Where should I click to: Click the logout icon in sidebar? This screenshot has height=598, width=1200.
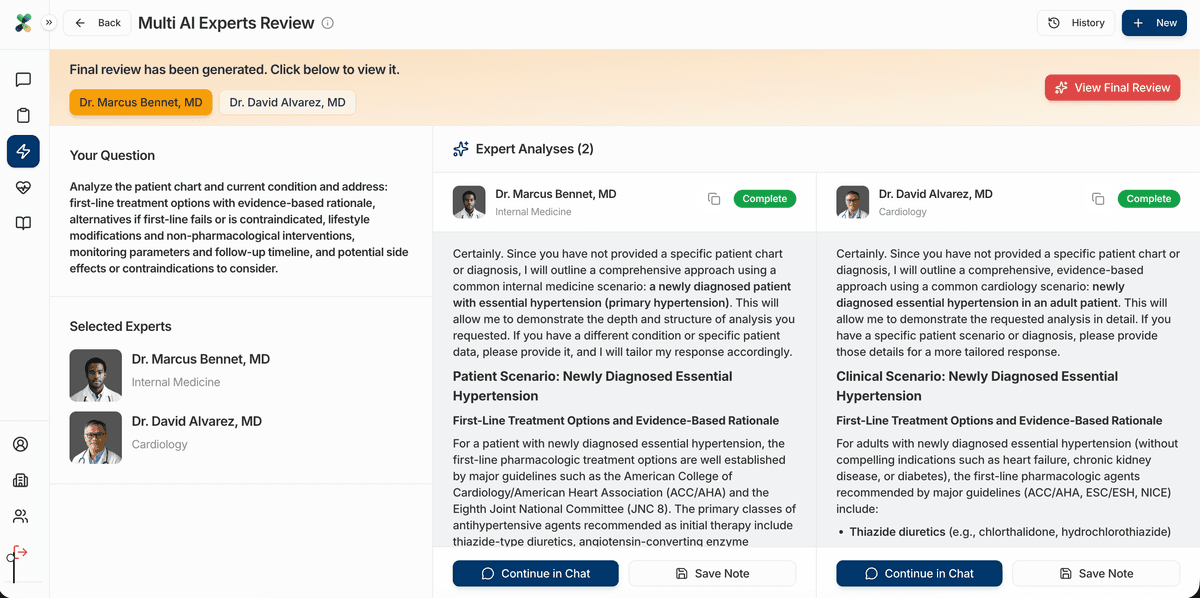(x=20, y=552)
